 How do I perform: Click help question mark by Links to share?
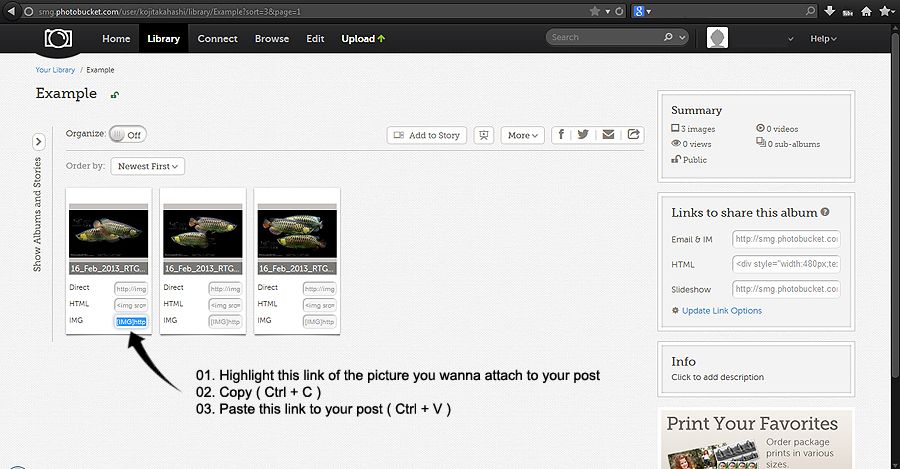tap(825, 212)
